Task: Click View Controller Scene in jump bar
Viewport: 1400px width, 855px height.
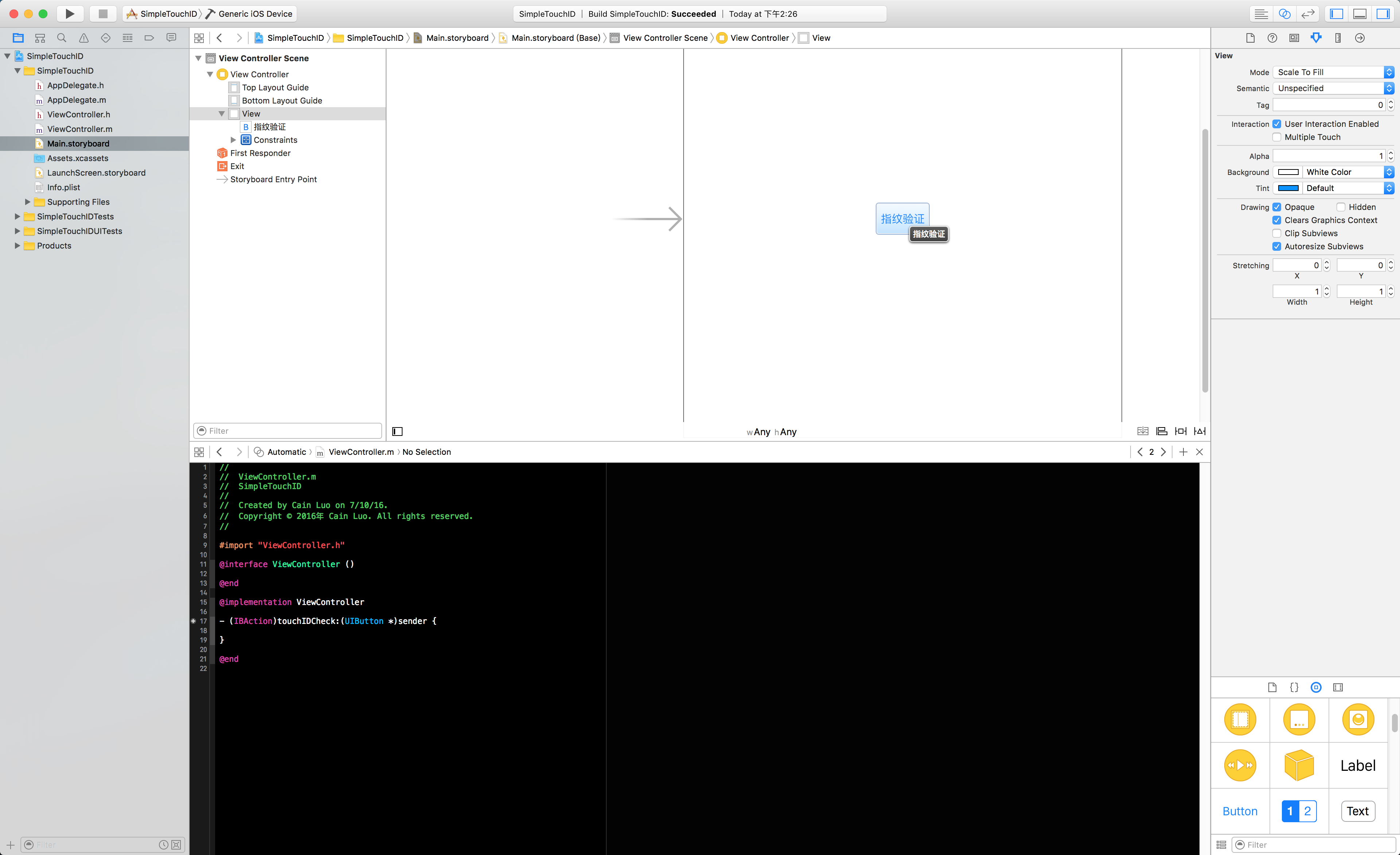Action: 665,38
